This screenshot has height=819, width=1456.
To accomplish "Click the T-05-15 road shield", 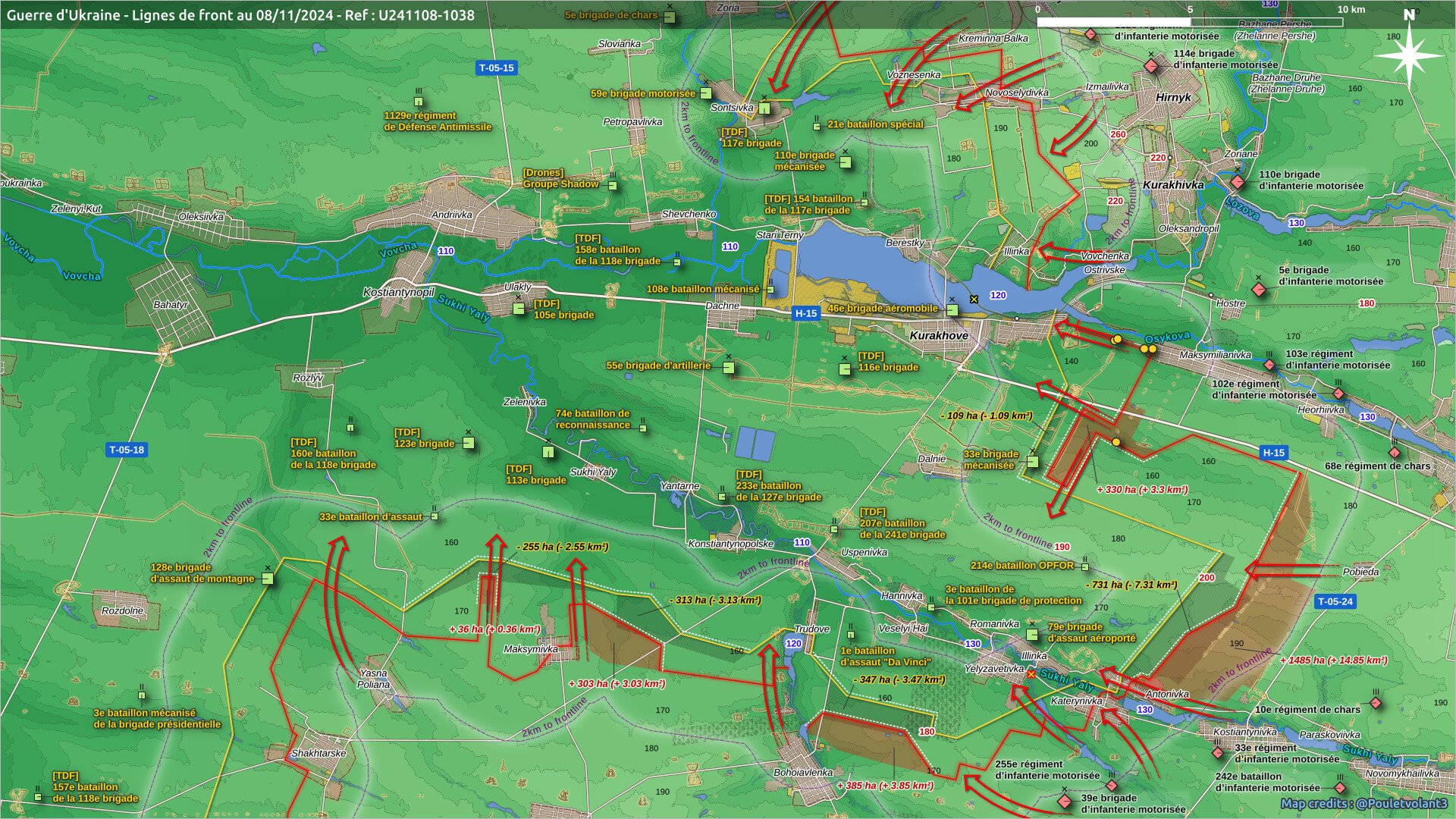I will pyautogui.click(x=497, y=67).
